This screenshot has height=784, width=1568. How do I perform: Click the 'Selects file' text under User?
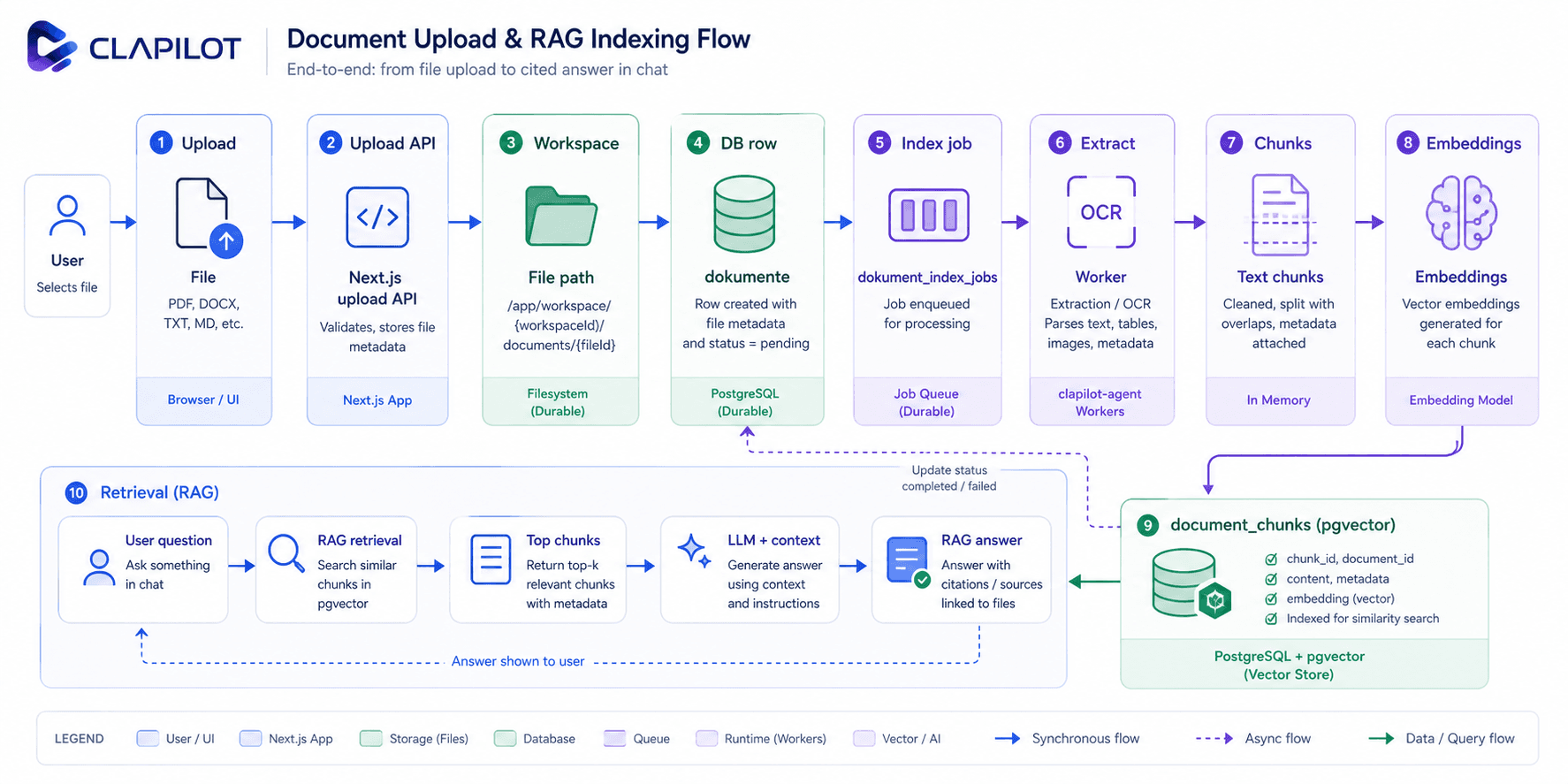(x=67, y=287)
